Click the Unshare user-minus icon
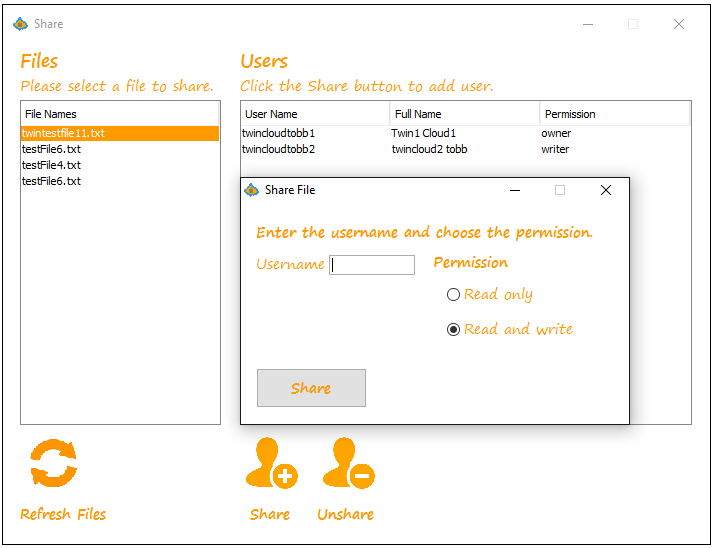Screen dimensions: 715x548 pyautogui.click(x=347, y=464)
